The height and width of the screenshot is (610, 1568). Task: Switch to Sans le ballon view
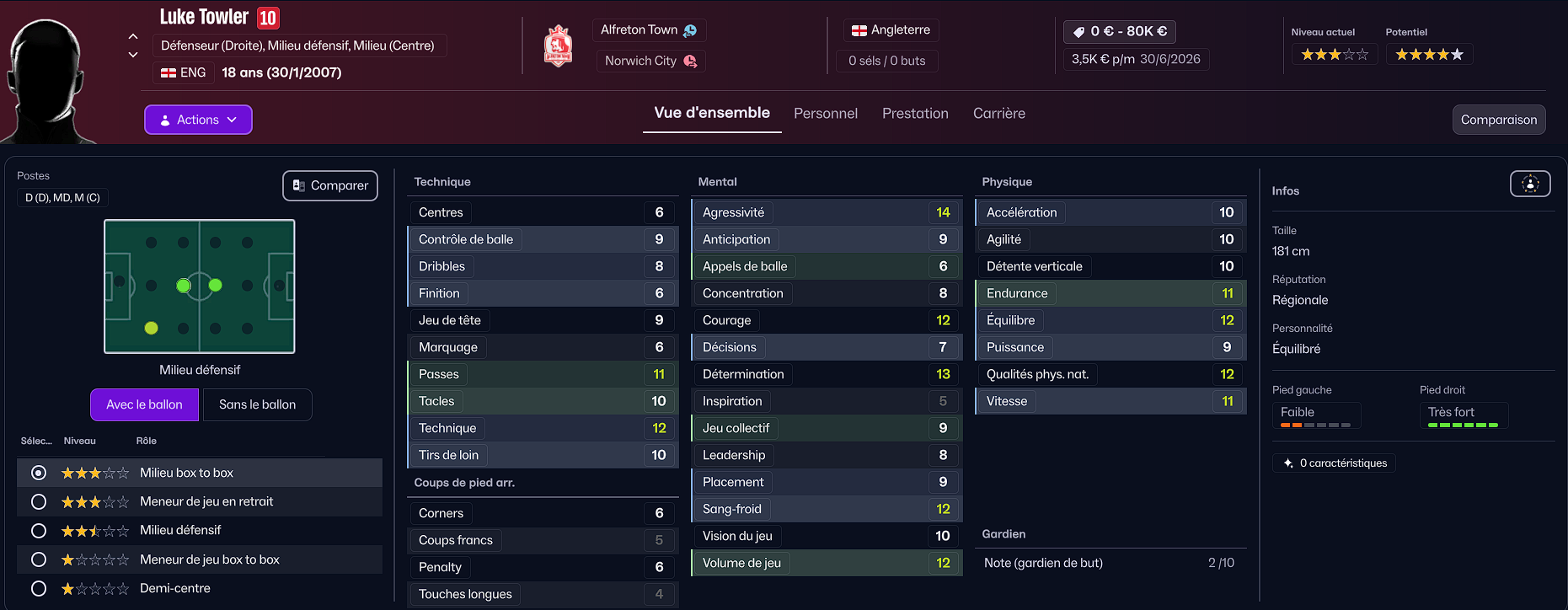tap(257, 404)
